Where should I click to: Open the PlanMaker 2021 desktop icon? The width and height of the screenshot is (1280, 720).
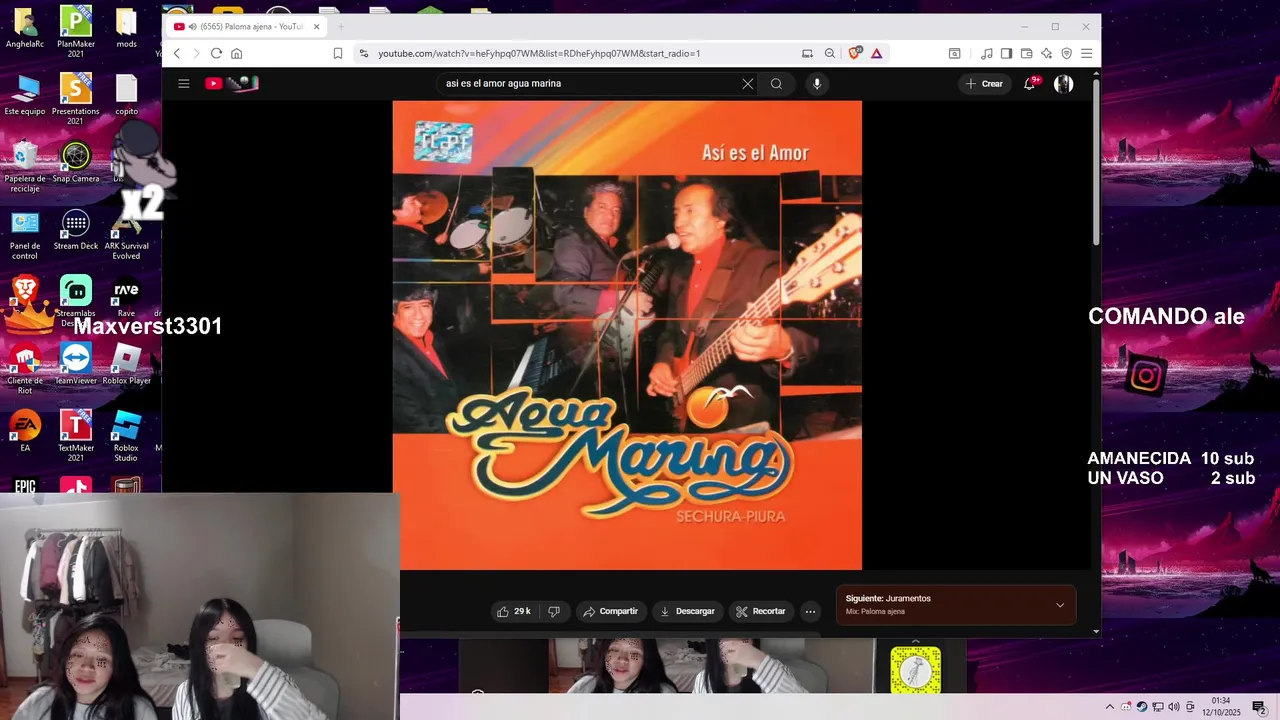pyautogui.click(x=76, y=31)
